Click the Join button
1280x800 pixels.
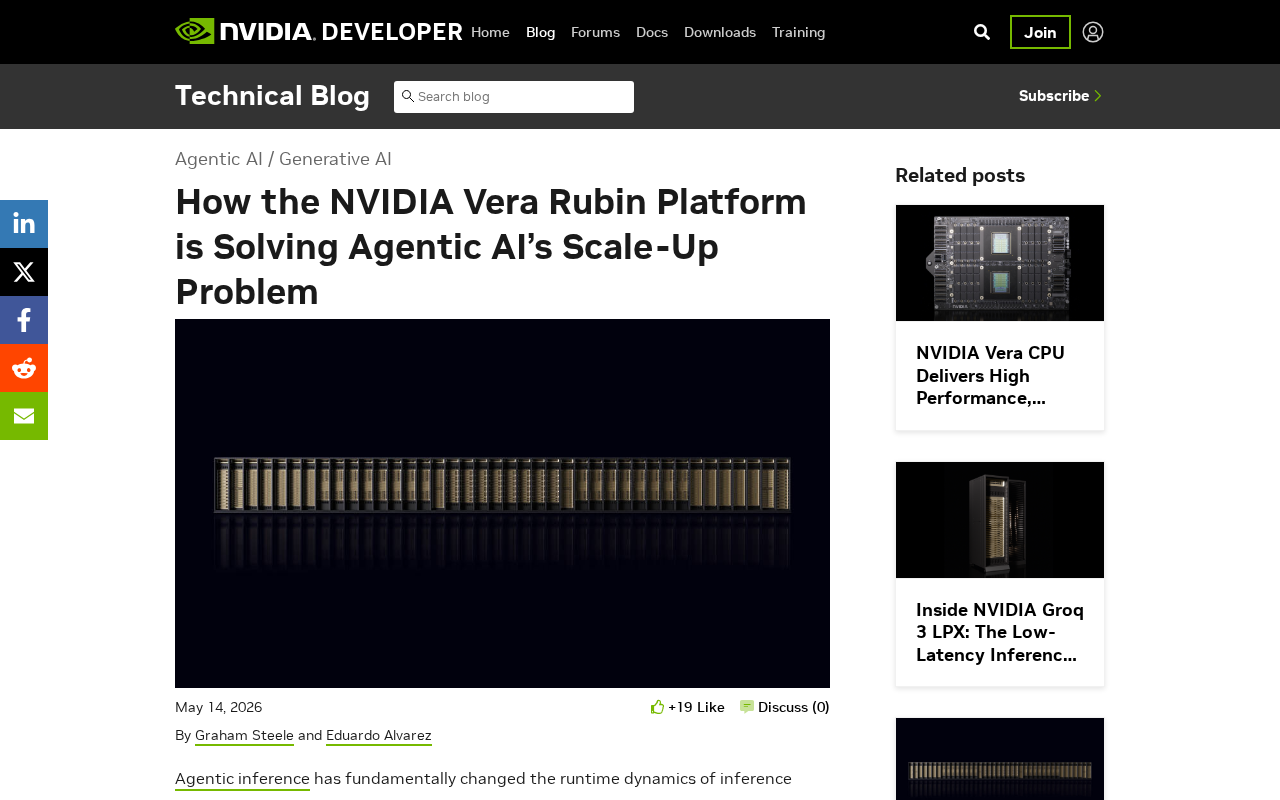1040,32
